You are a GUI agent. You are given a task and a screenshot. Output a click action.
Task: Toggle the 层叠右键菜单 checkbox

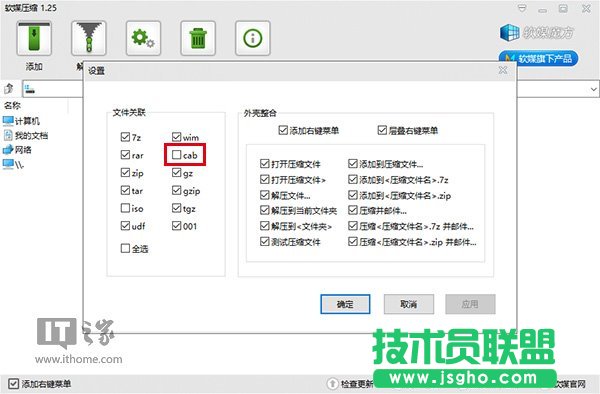pos(382,130)
